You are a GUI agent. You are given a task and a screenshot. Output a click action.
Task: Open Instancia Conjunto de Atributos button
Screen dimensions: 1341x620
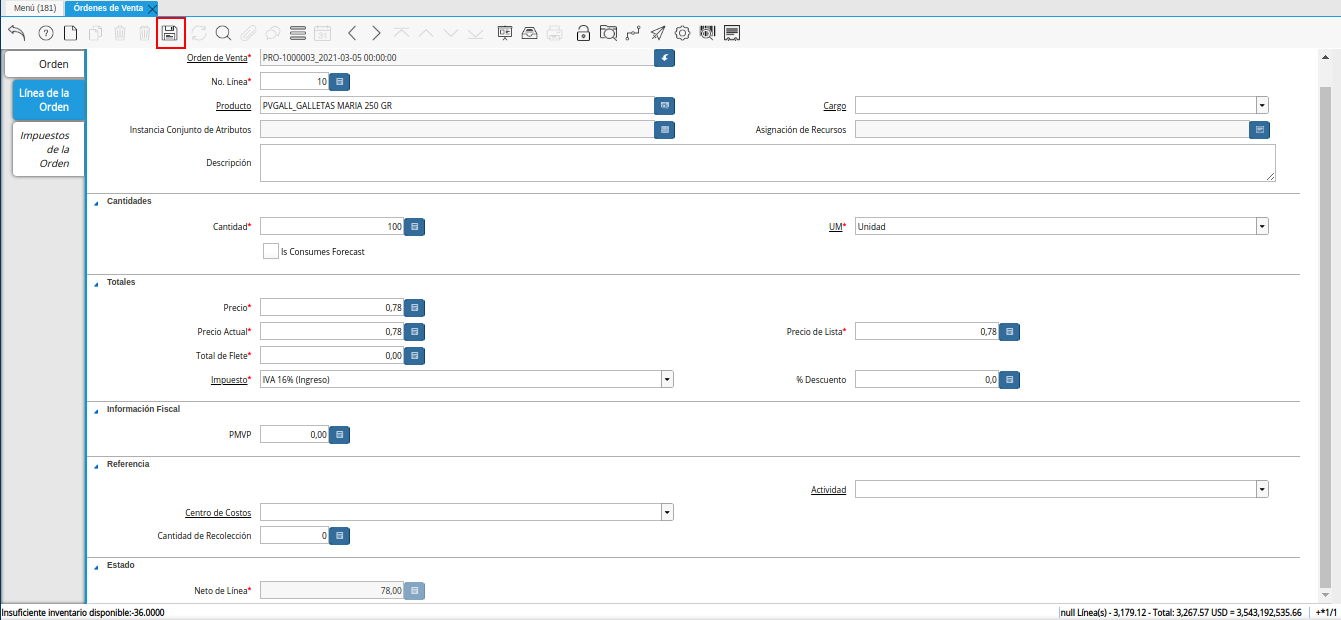click(x=665, y=130)
